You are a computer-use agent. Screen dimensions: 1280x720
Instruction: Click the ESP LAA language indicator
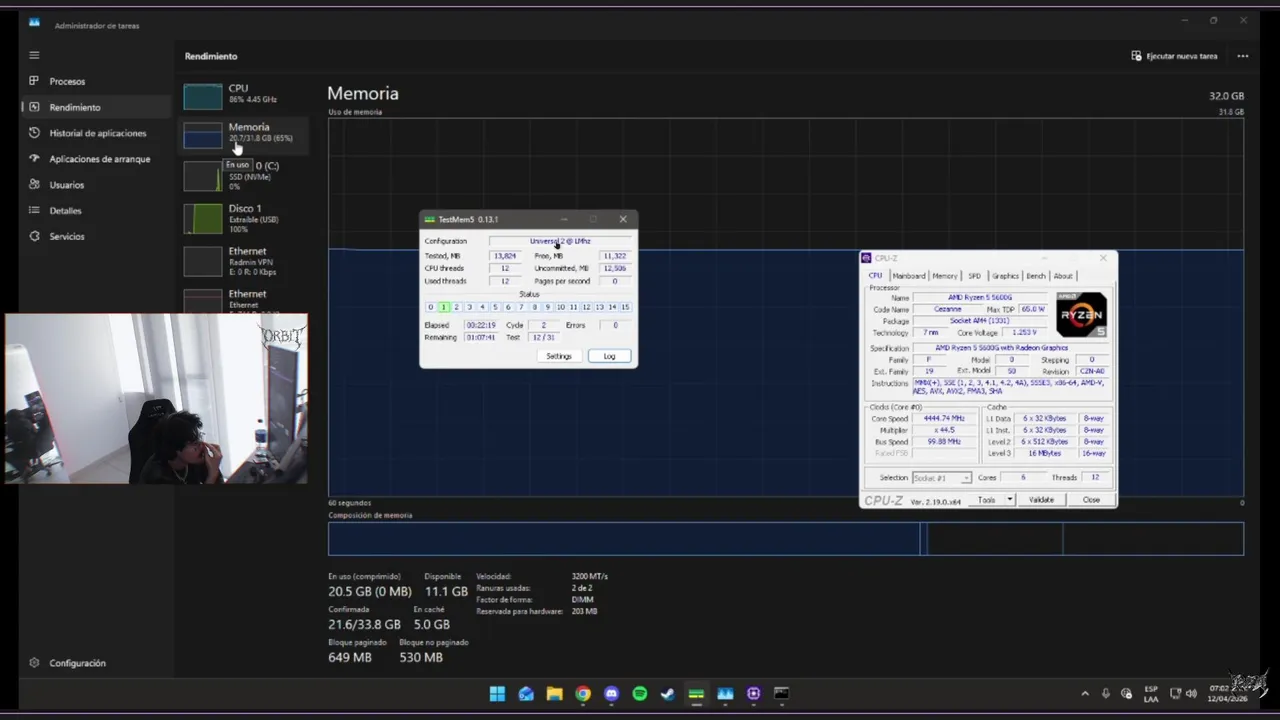(x=1151, y=694)
